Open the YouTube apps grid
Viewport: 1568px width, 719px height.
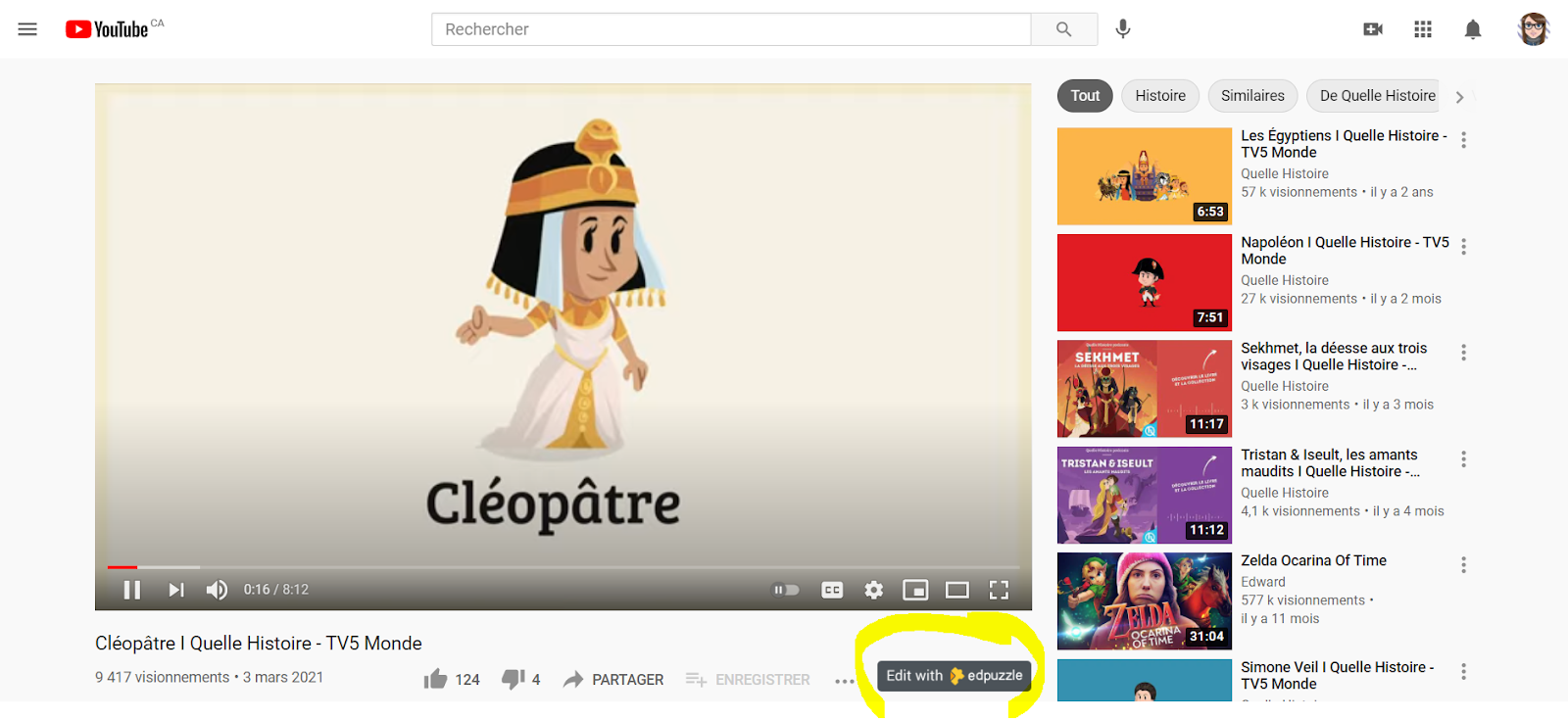(x=1423, y=29)
